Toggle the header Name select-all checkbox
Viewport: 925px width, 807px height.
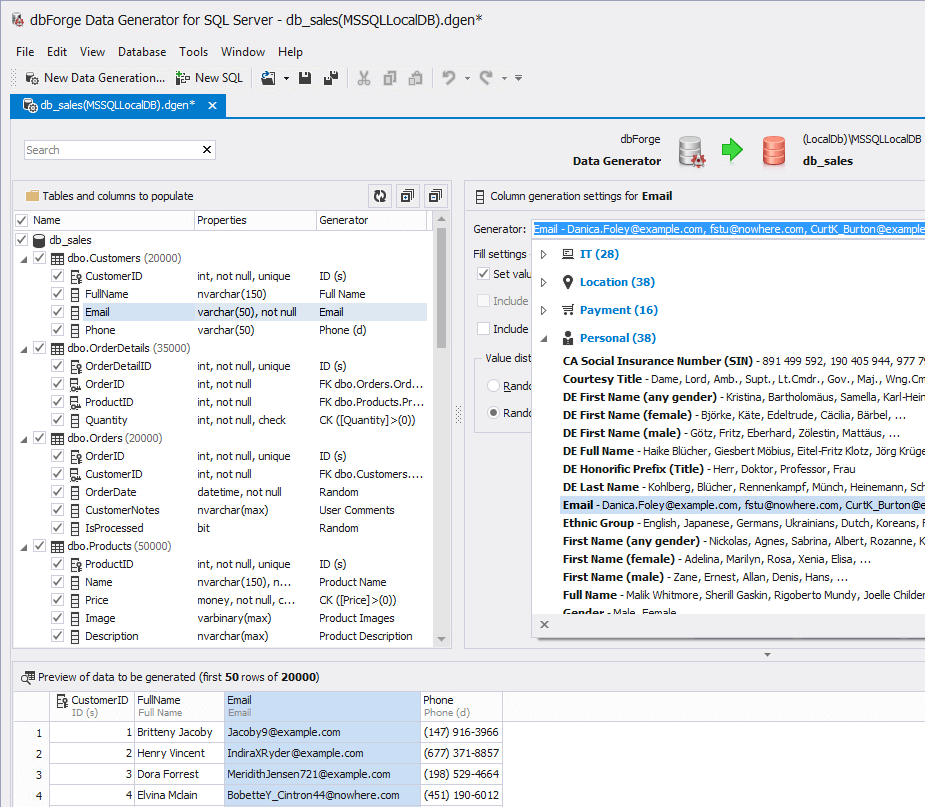(x=22, y=220)
